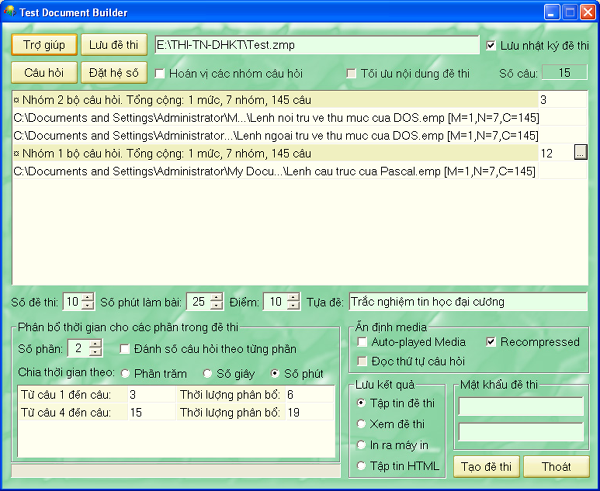The height and width of the screenshot is (491, 600).
Task: Select In ra máy in radio option
Action: pyautogui.click(x=361, y=445)
